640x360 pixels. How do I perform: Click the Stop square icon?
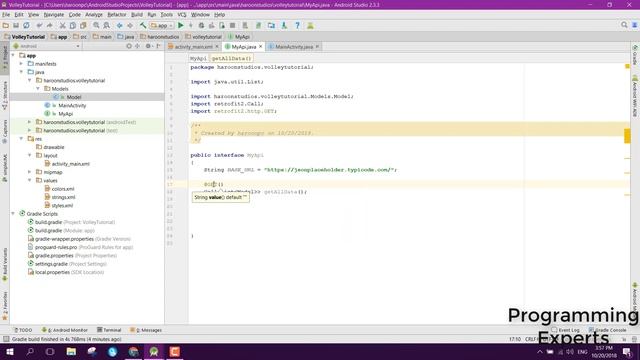(232, 25)
